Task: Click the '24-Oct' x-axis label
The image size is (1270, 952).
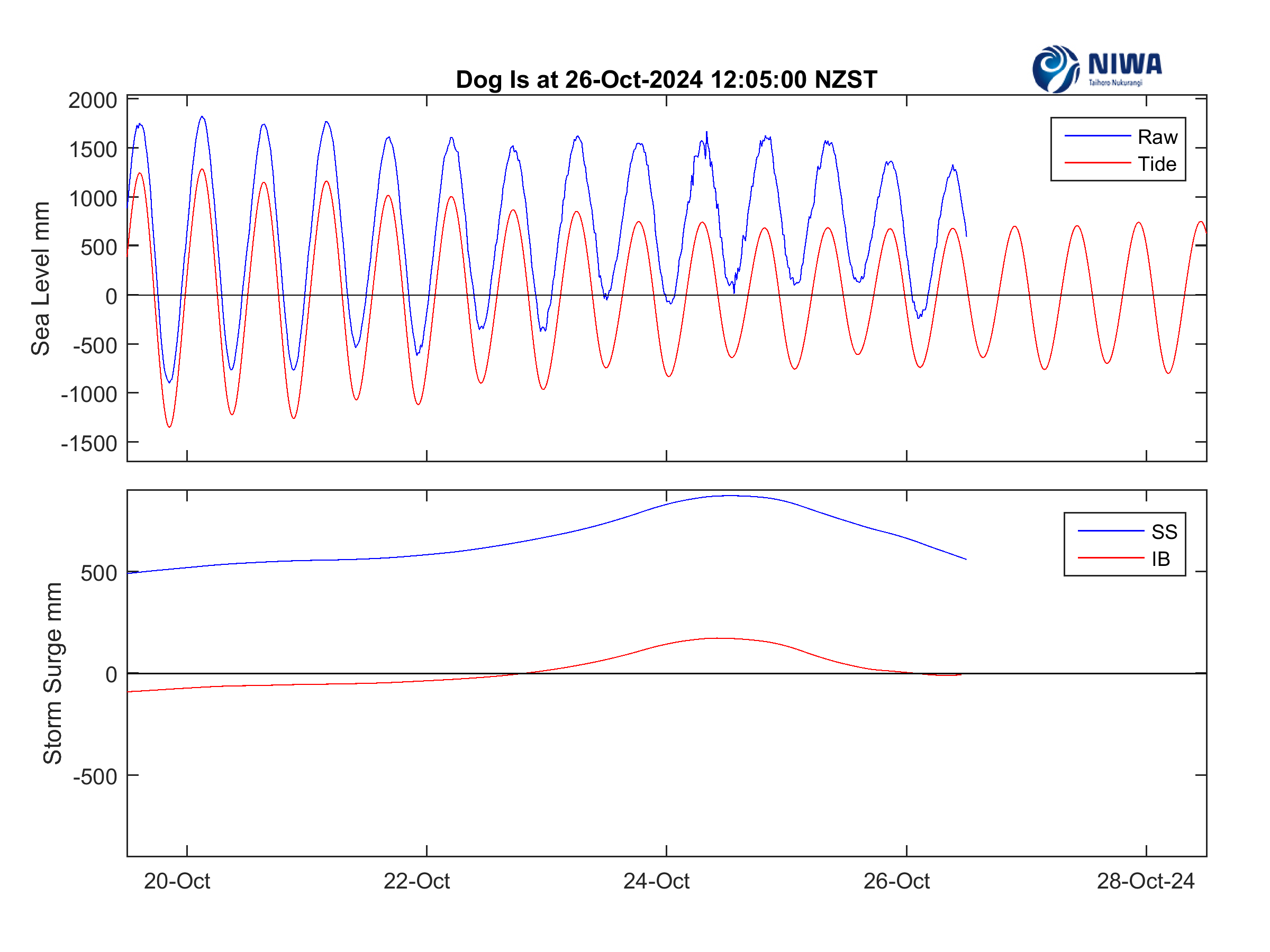Action: coord(657,881)
